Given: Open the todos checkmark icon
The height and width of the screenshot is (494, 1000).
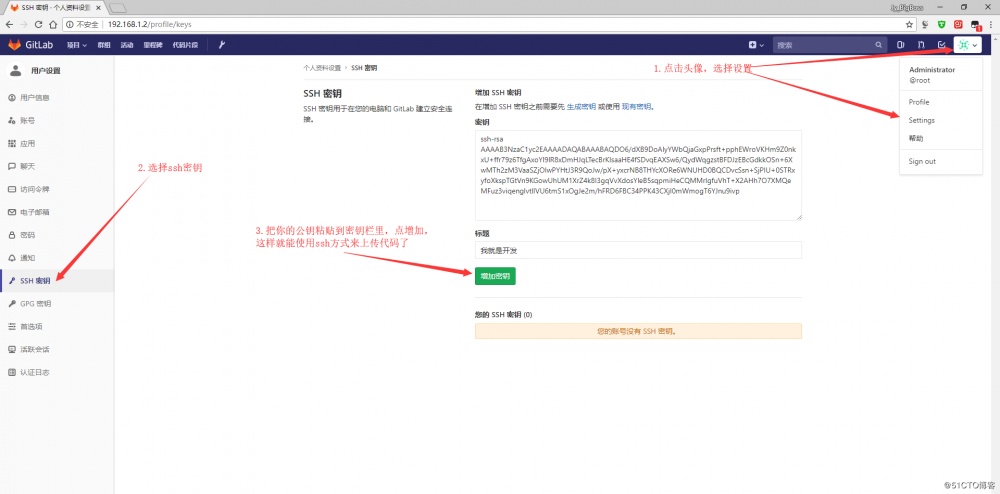Looking at the screenshot, I should point(941,45).
